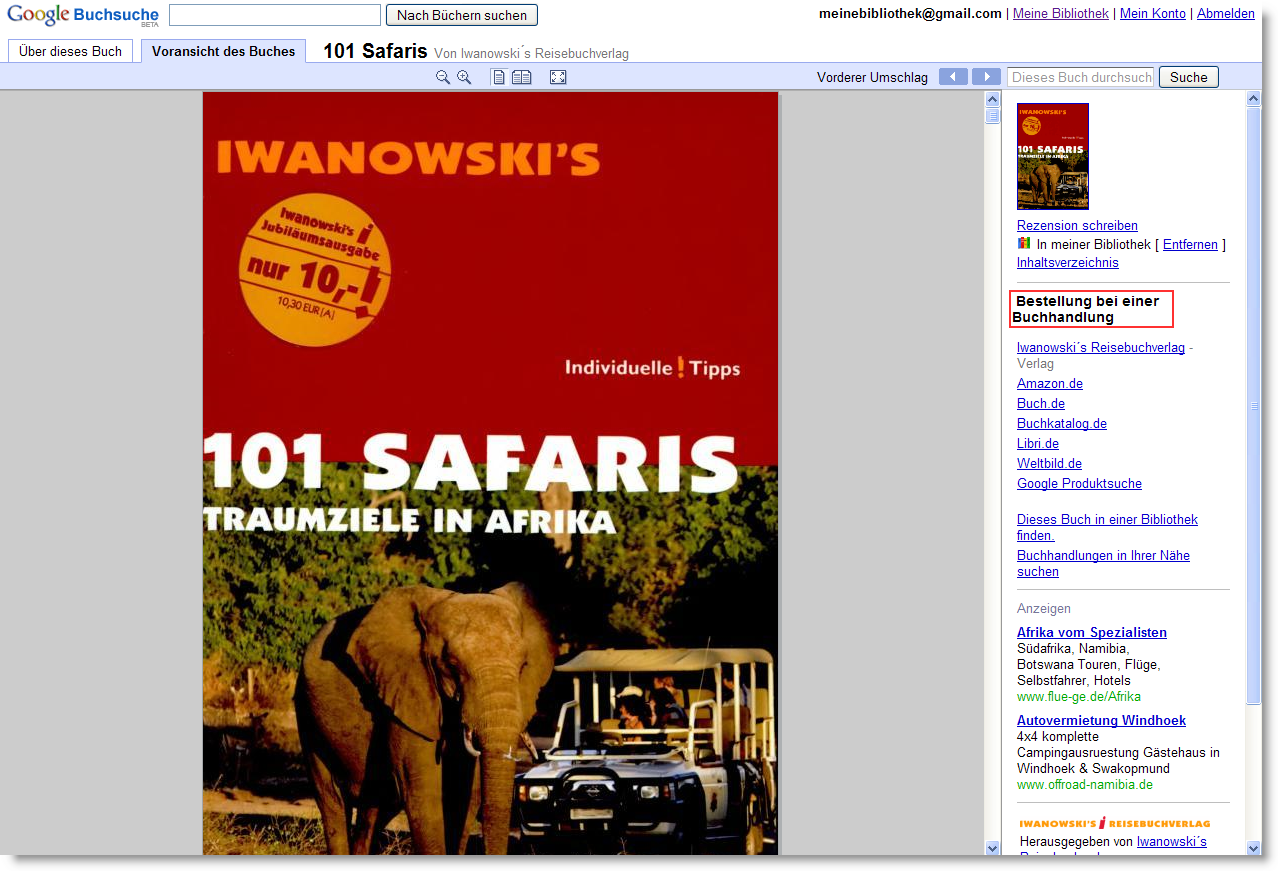Click the book viewer scroll-down arrow

[x=993, y=848]
